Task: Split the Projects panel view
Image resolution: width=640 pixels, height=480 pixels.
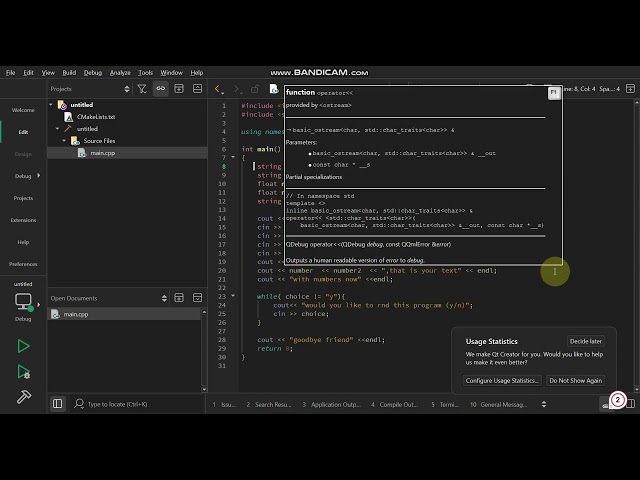Action: (x=179, y=89)
